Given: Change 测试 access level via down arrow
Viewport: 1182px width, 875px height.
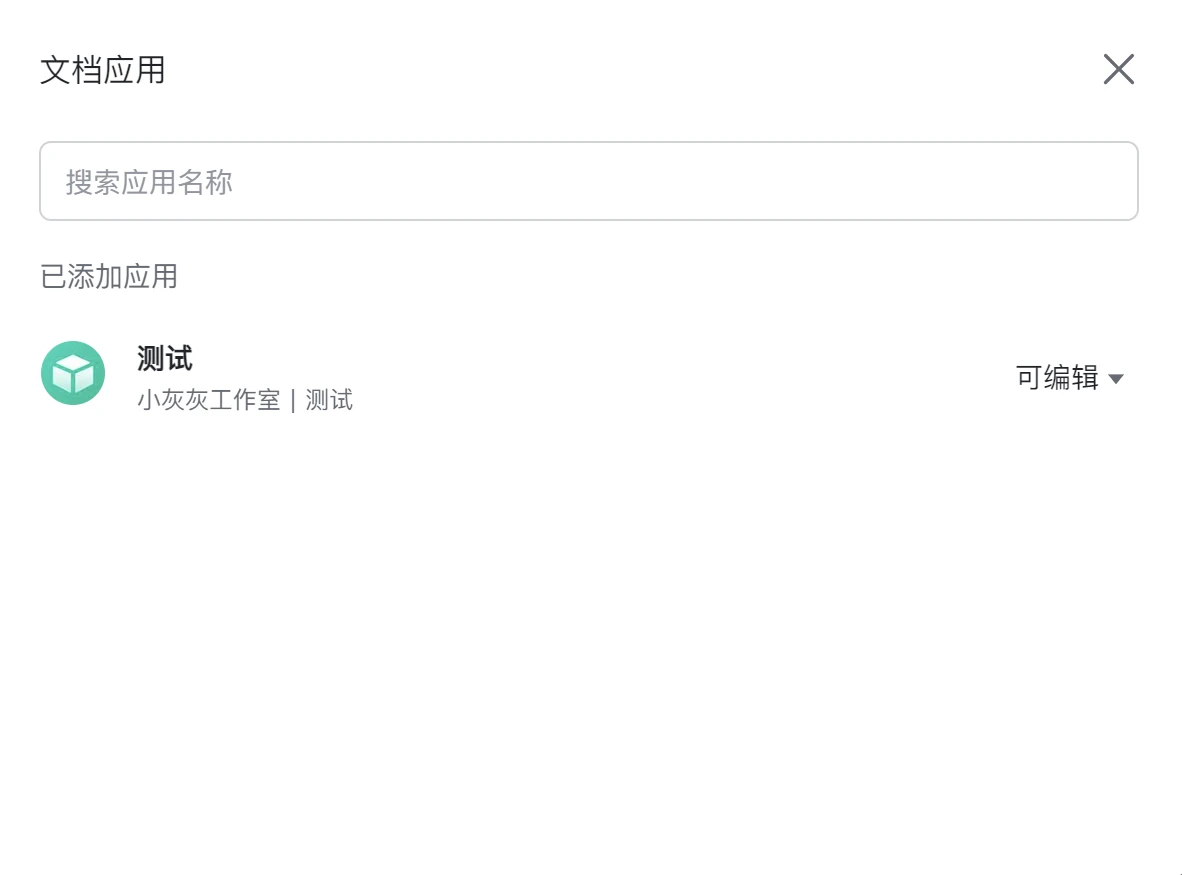Looking at the screenshot, I should pyautogui.click(x=1116, y=379).
